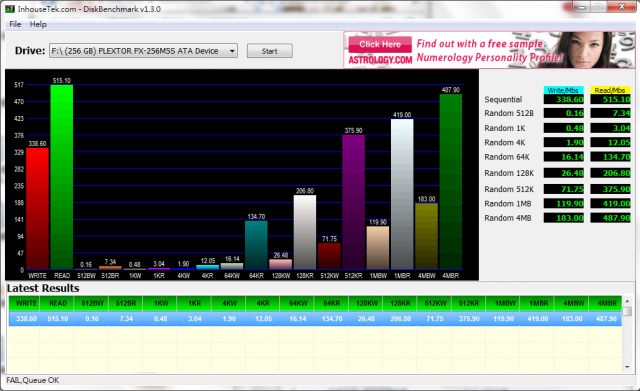This screenshot has height=391, width=640.
Task: Select Random 512B write value 0.16
Action: (564, 113)
